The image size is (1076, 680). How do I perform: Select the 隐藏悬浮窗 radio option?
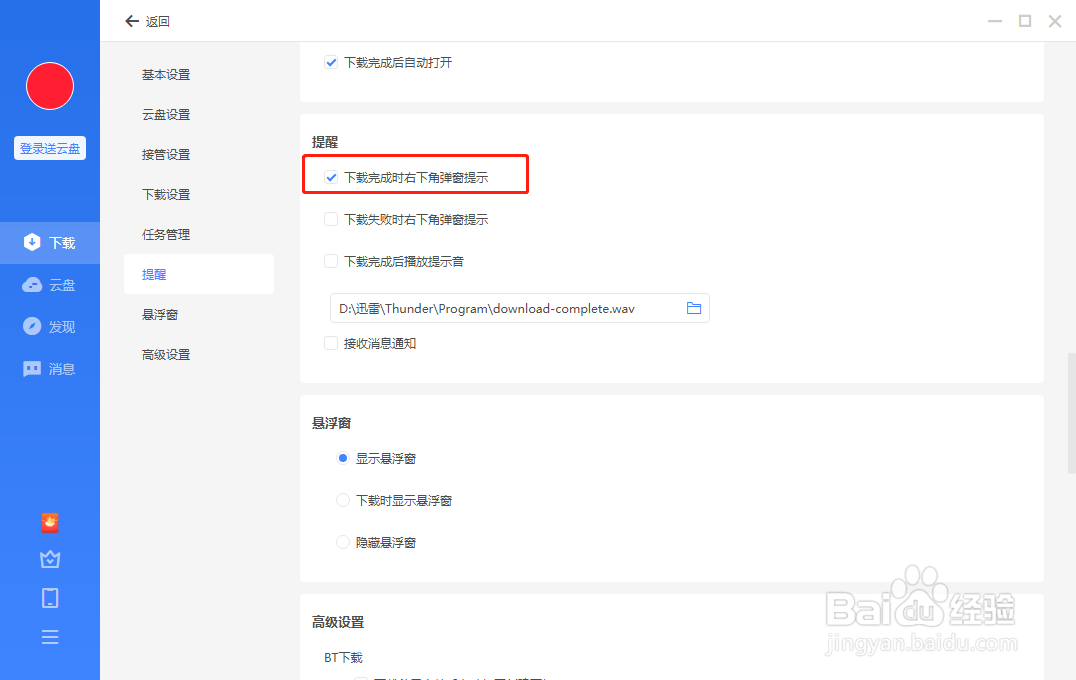pyautogui.click(x=343, y=542)
